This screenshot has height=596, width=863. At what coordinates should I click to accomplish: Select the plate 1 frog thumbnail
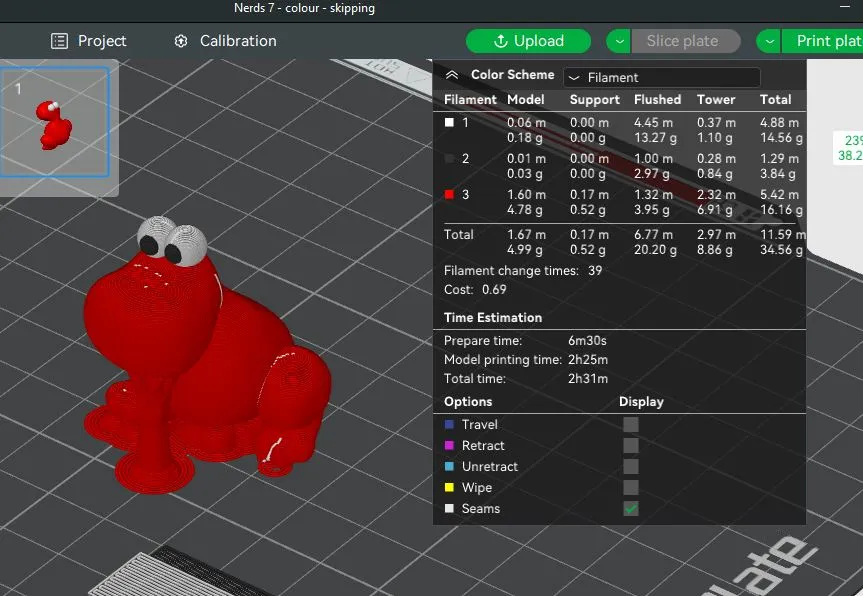coord(55,120)
